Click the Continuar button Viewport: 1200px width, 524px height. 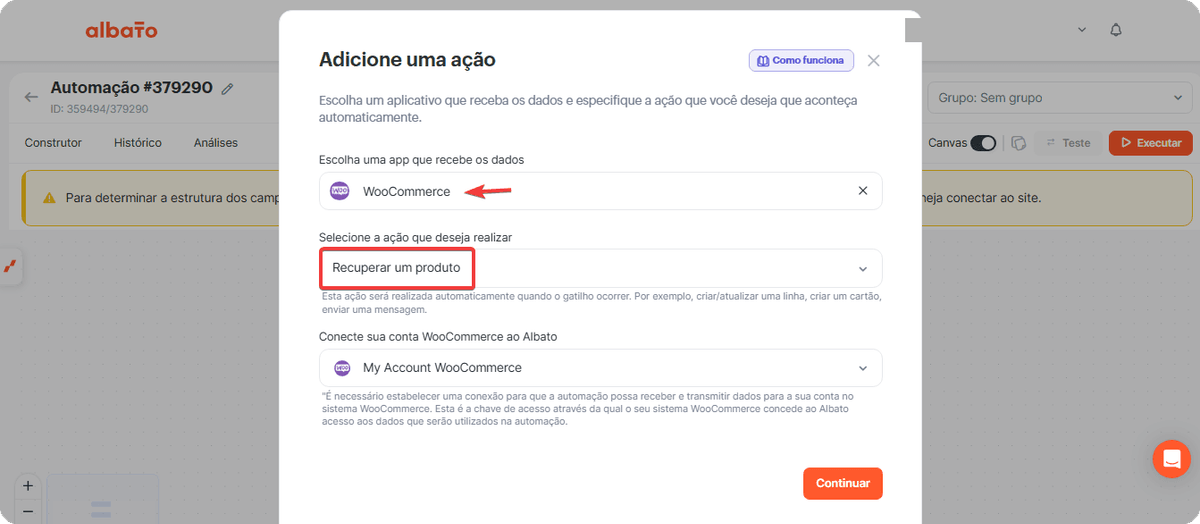tap(843, 483)
